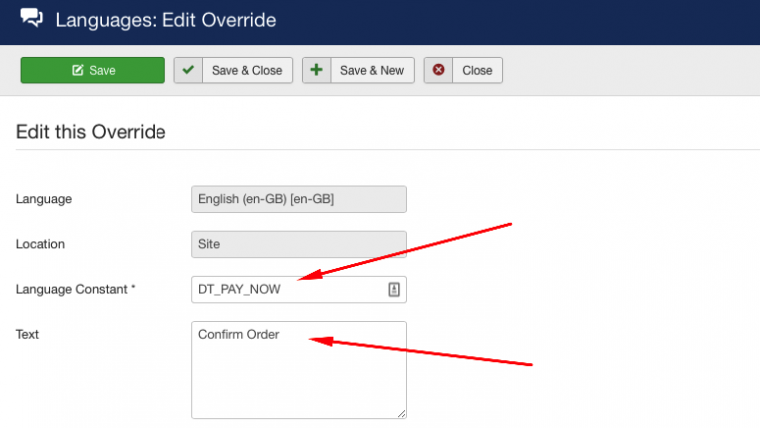Click the disabled Language field English (en-GB)

click(299, 199)
